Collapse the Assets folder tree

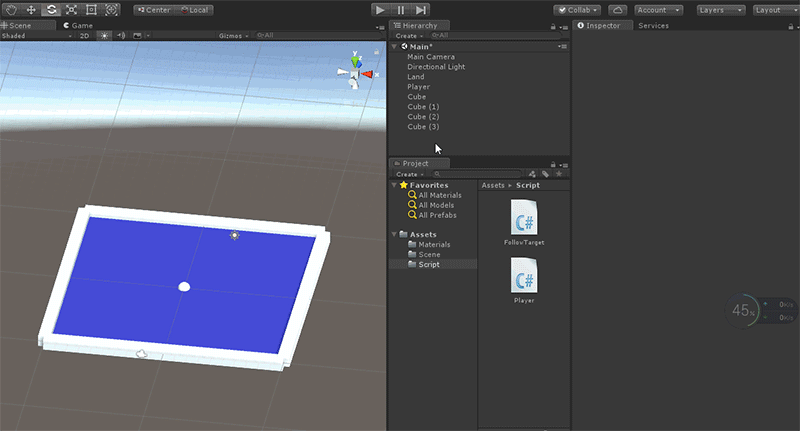pyautogui.click(x=394, y=234)
